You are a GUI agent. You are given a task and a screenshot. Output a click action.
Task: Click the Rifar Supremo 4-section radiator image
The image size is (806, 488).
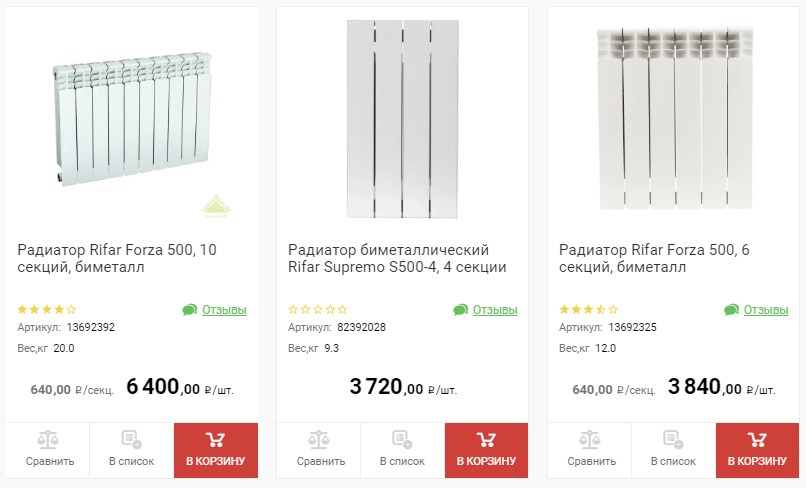(x=402, y=118)
